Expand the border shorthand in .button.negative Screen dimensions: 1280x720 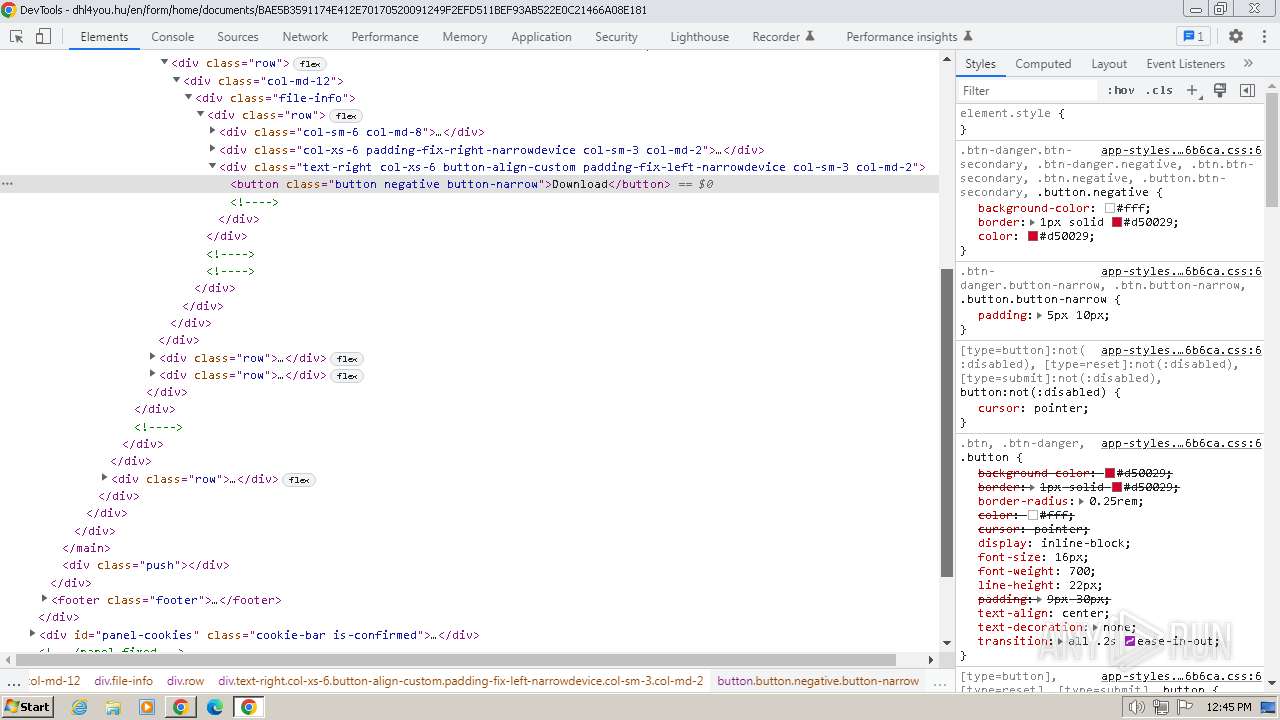(1031, 222)
